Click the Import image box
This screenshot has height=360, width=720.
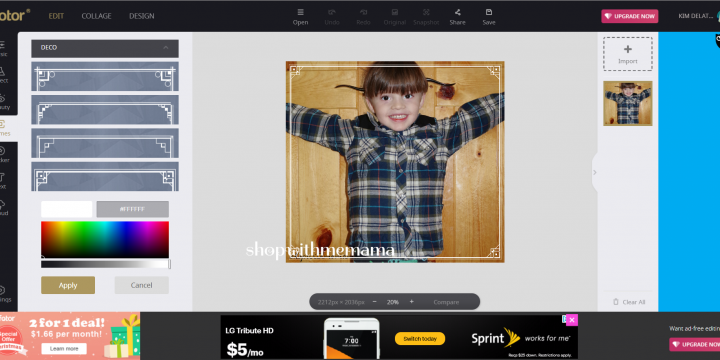(x=628, y=54)
